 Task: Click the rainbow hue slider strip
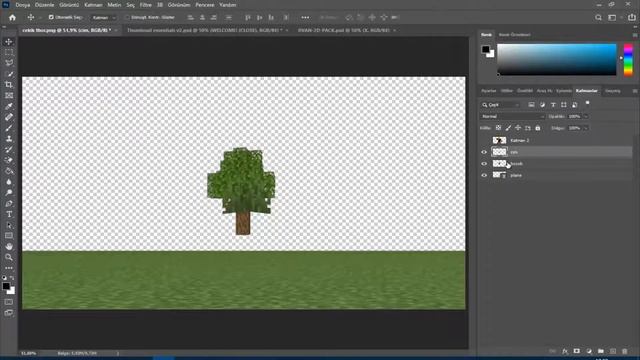[628, 60]
